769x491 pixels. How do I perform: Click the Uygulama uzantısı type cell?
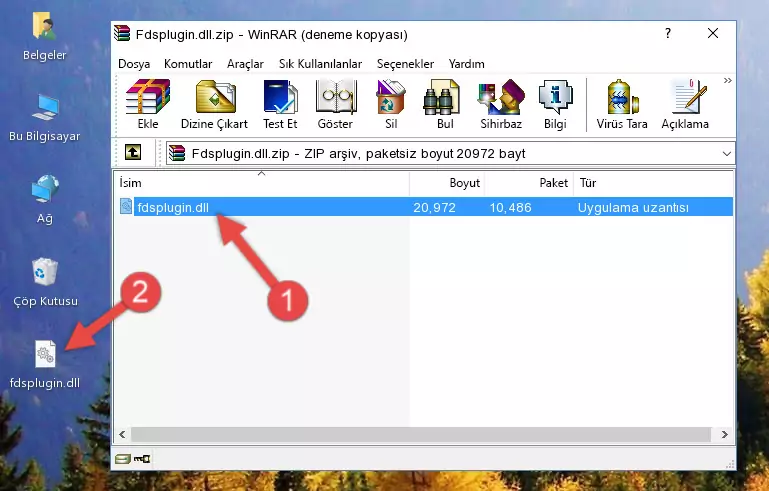633,207
